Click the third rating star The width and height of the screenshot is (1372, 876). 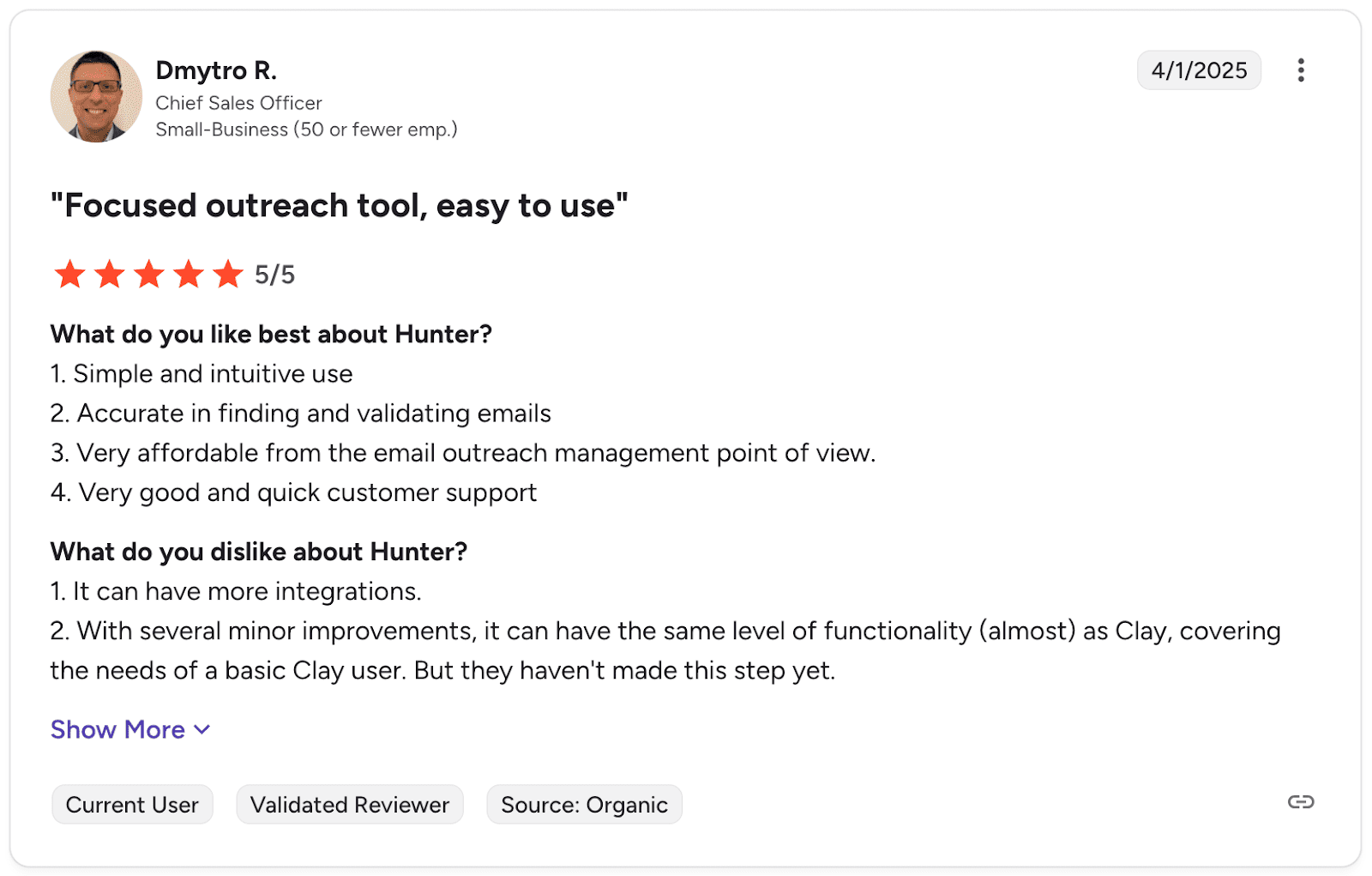click(149, 275)
